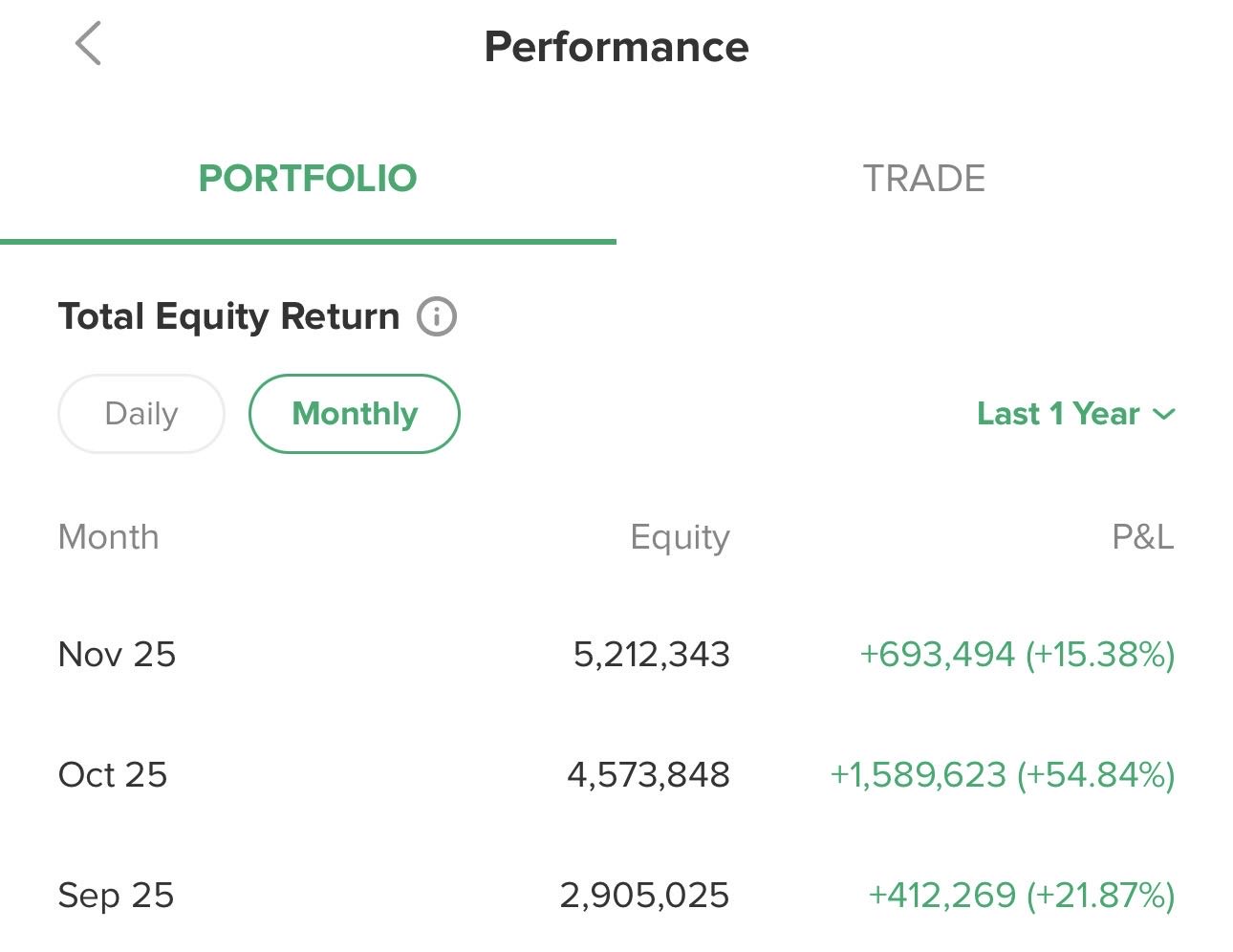The height and width of the screenshot is (952, 1233).
Task: Select the Oct 25 month row
Action: (113, 774)
